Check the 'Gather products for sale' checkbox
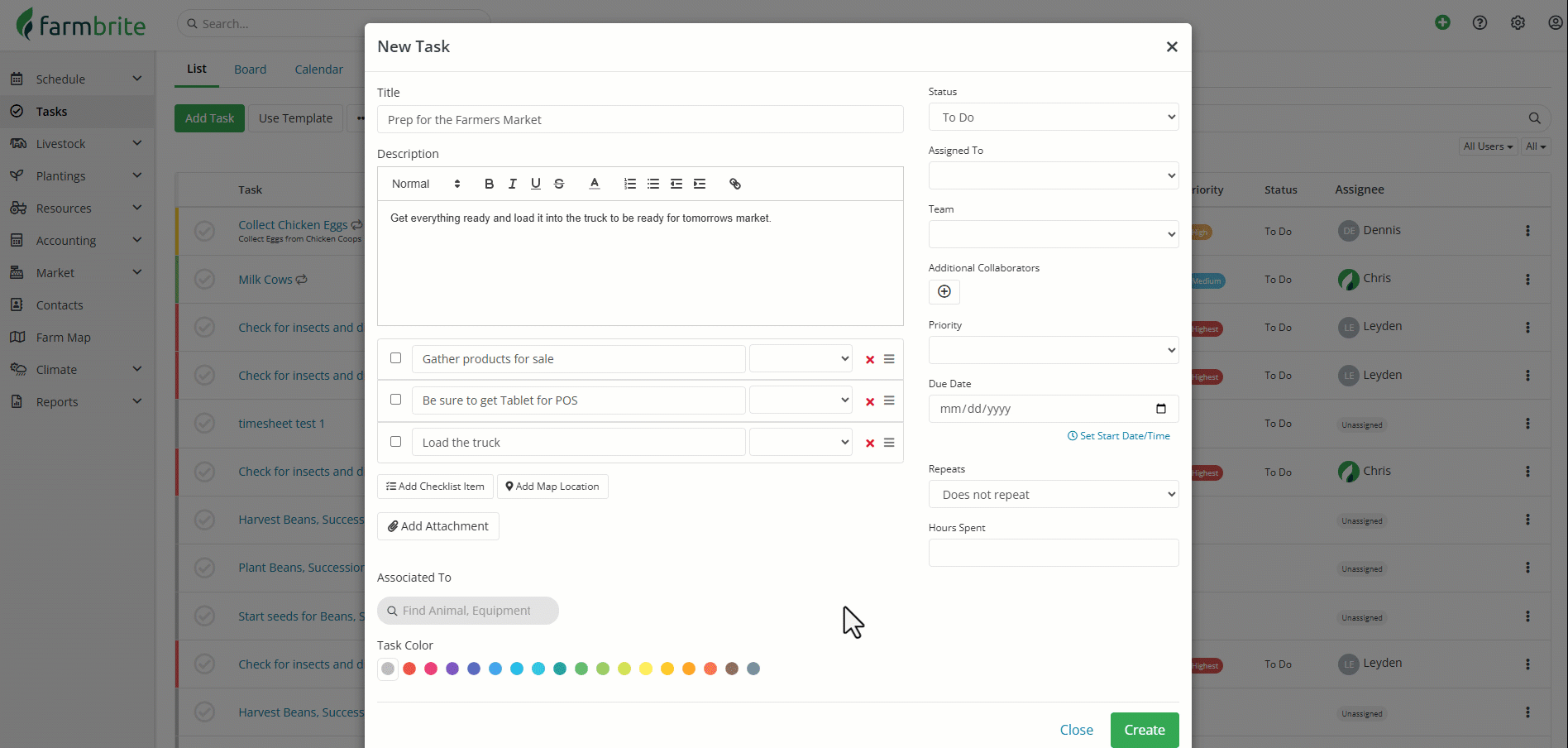Image resolution: width=1568 pixels, height=748 pixels. [x=395, y=358]
